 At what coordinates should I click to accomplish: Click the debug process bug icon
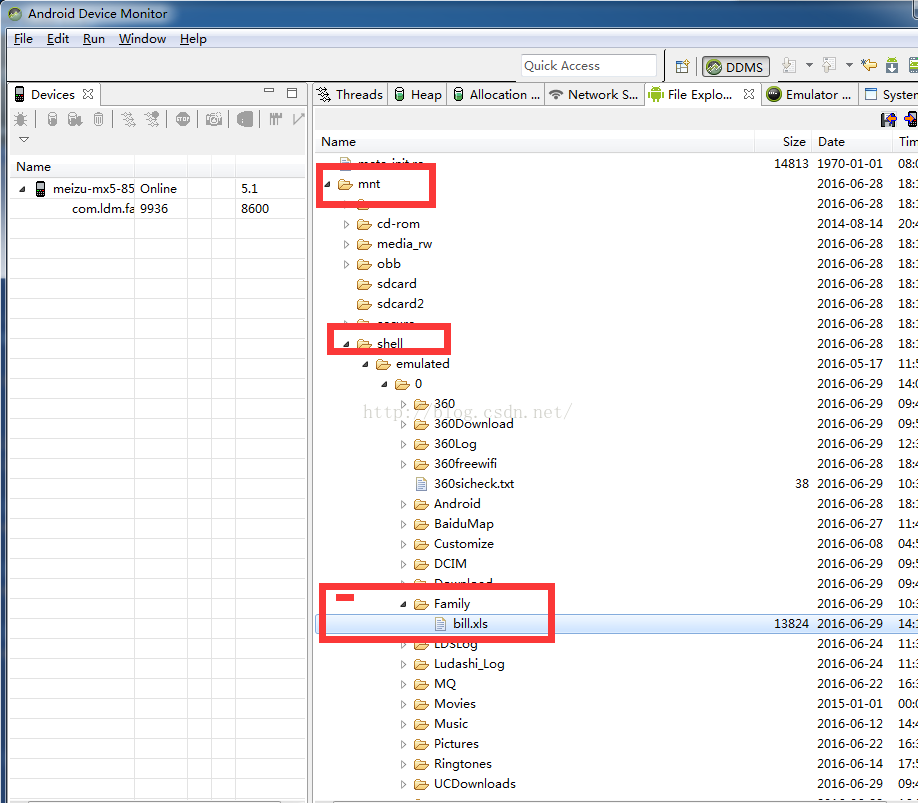pyautogui.click(x=21, y=119)
